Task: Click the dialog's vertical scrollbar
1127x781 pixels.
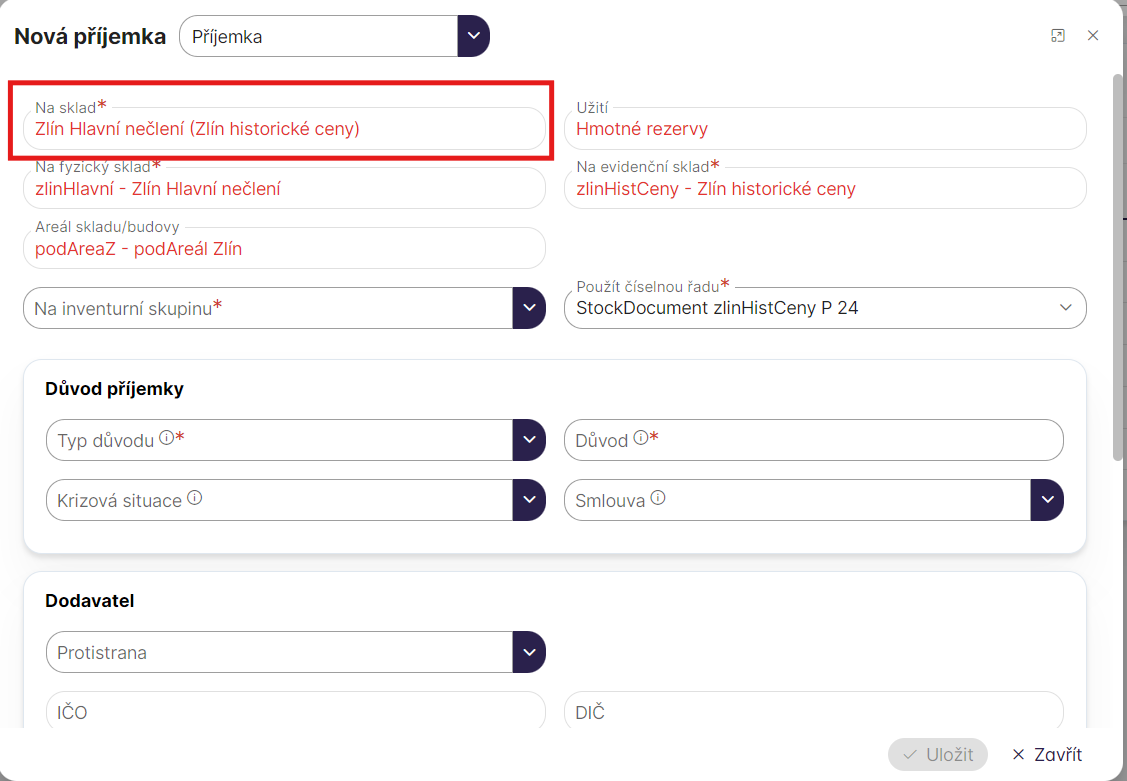Action: 1119,270
